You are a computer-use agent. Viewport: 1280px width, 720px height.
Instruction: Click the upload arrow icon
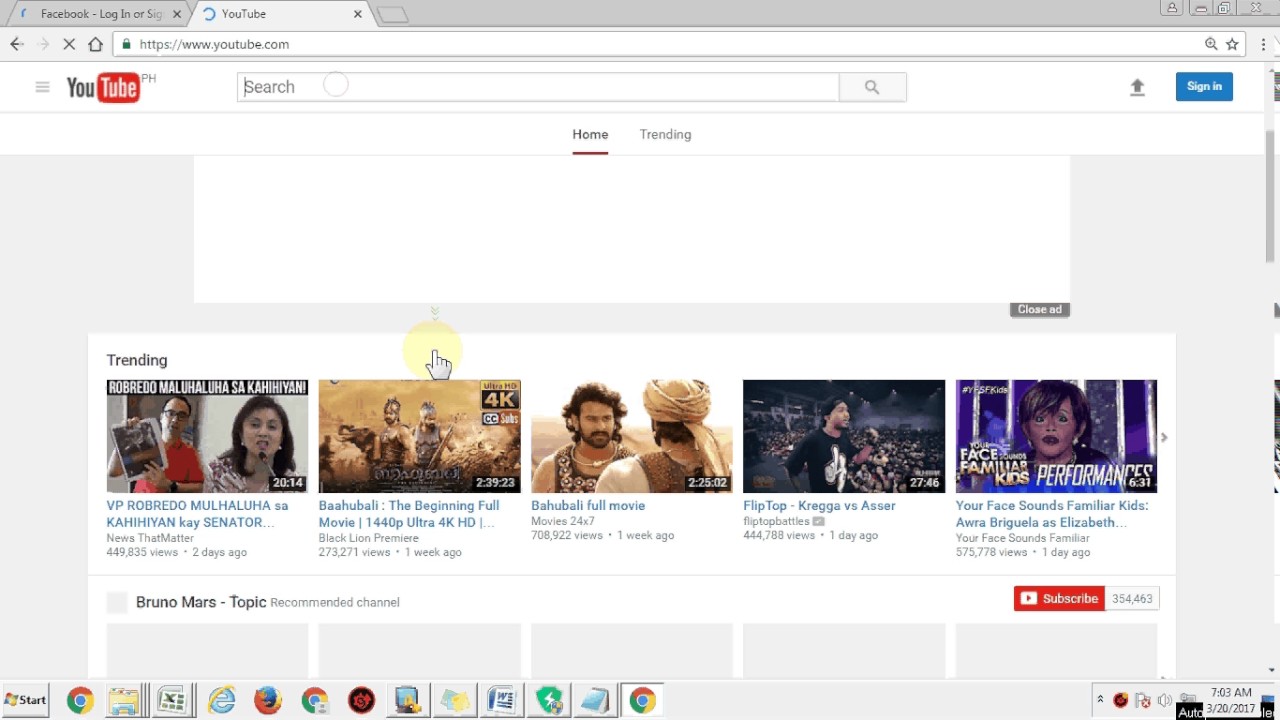[x=1137, y=87]
